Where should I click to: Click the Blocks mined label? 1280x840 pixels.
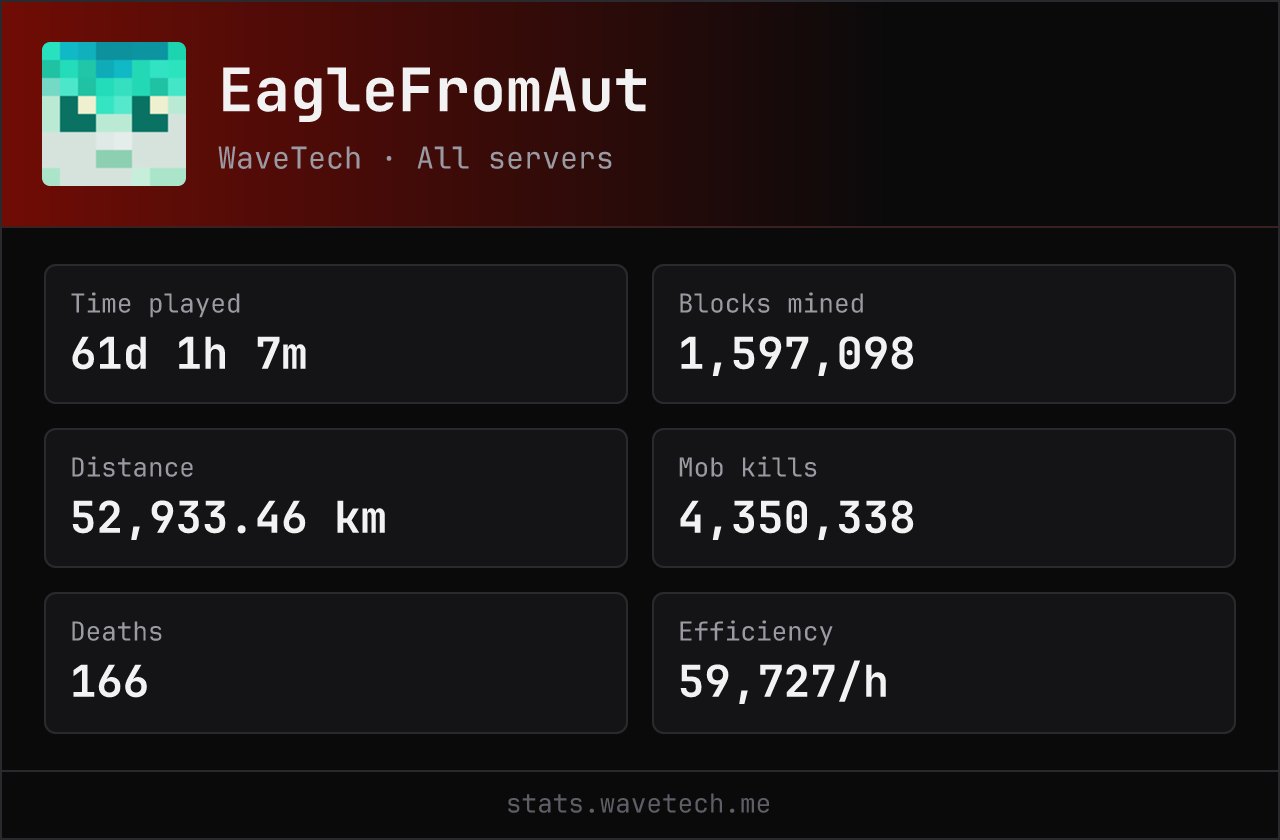(772, 304)
